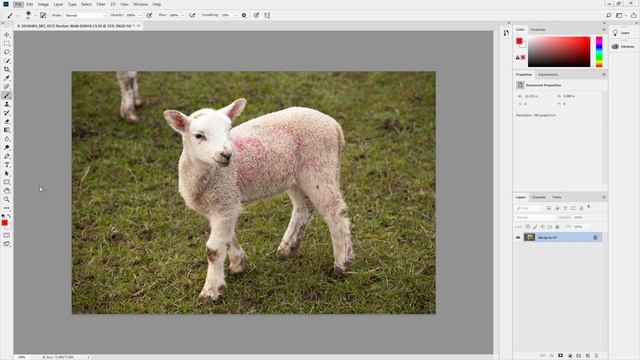
Task: Select the Rectangle shape tool
Action: pyautogui.click(x=7, y=182)
